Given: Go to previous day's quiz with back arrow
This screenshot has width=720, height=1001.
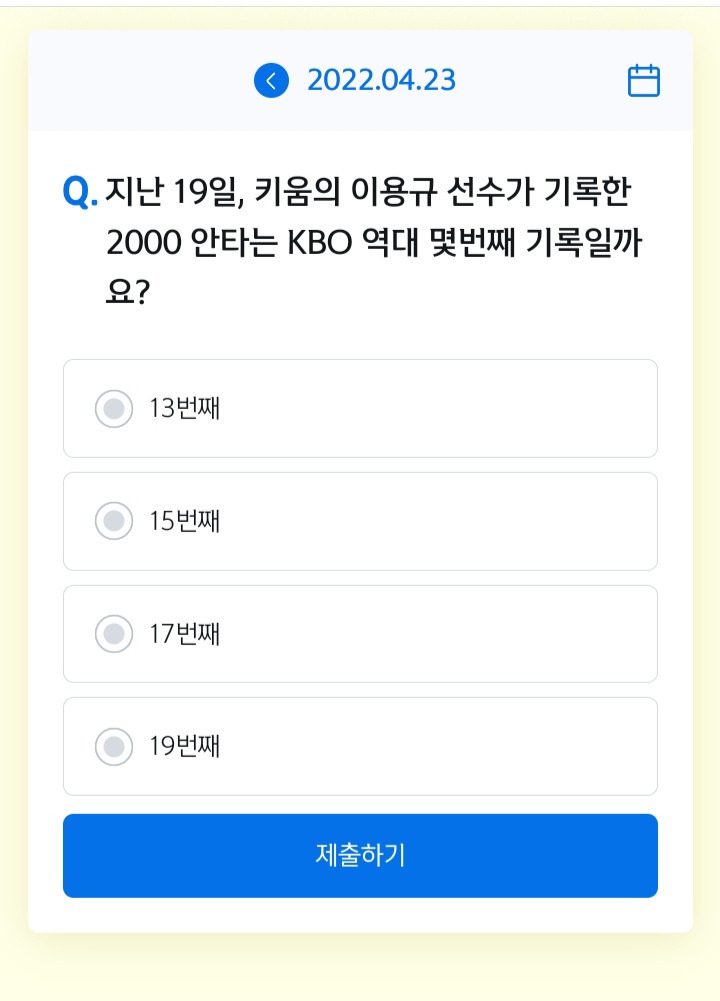Looking at the screenshot, I should point(271,80).
